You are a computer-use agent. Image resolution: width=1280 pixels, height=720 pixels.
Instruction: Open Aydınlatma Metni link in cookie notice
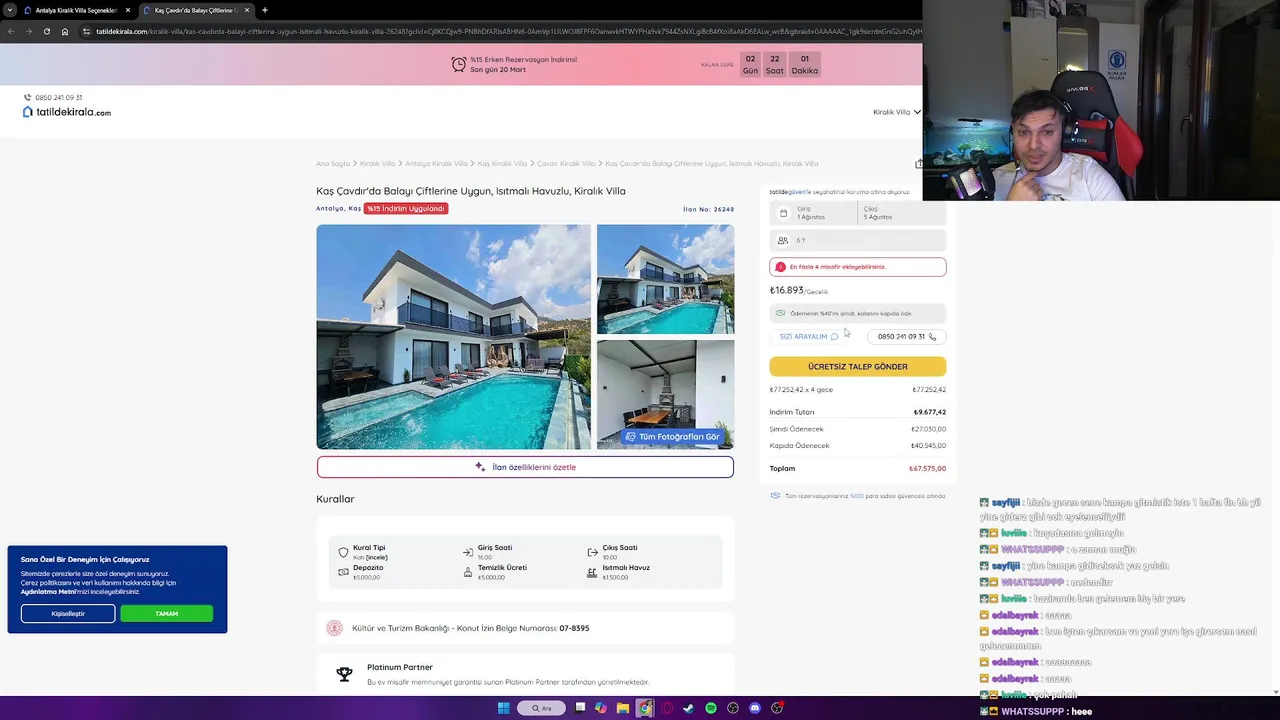pos(48,592)
